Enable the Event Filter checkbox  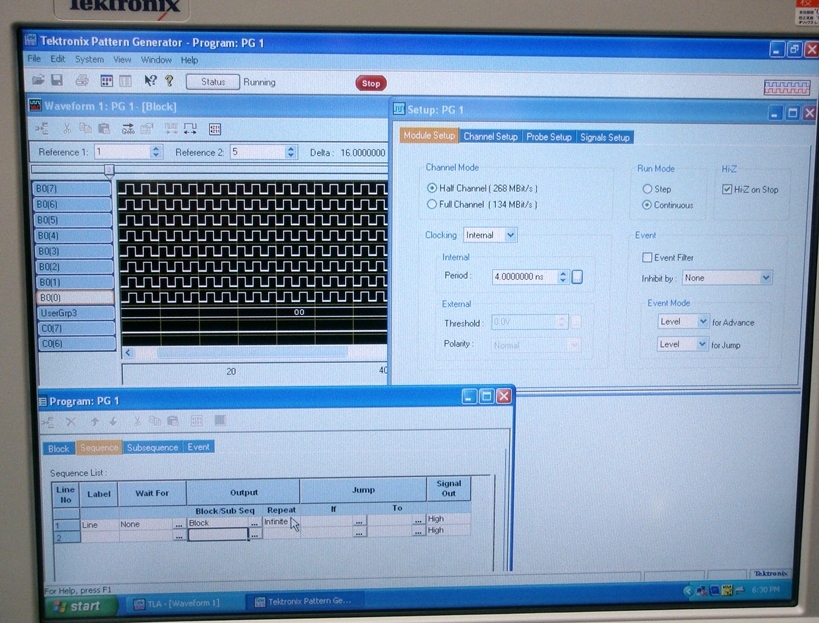647,257
